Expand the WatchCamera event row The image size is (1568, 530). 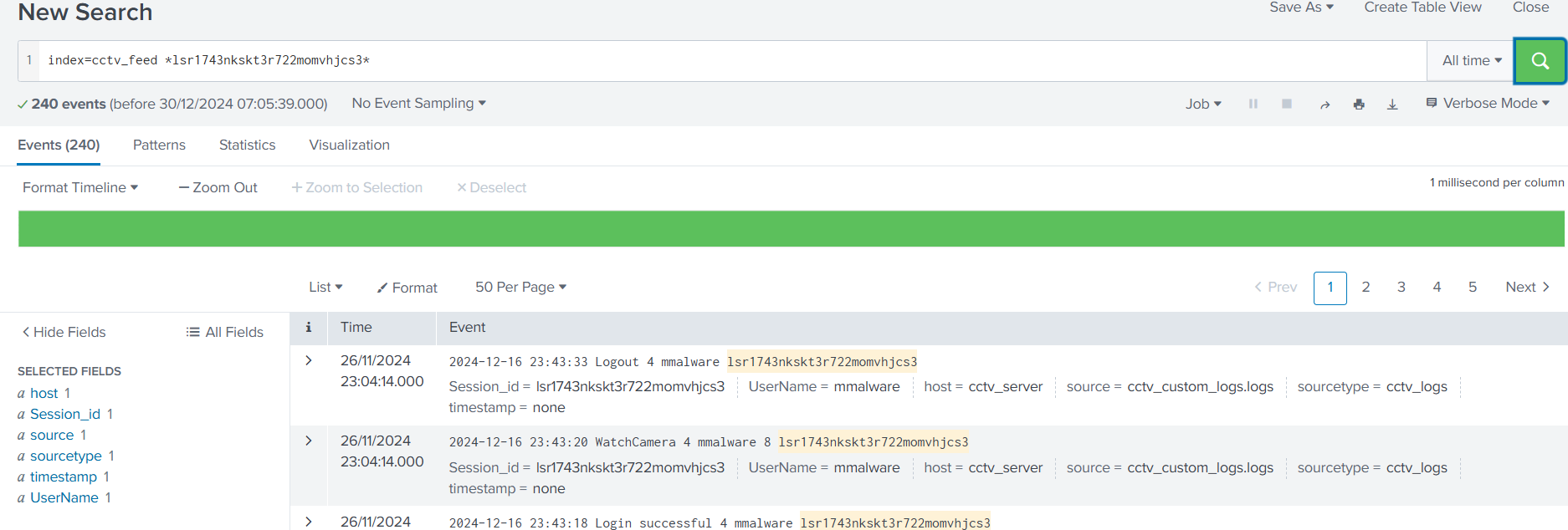309,441
